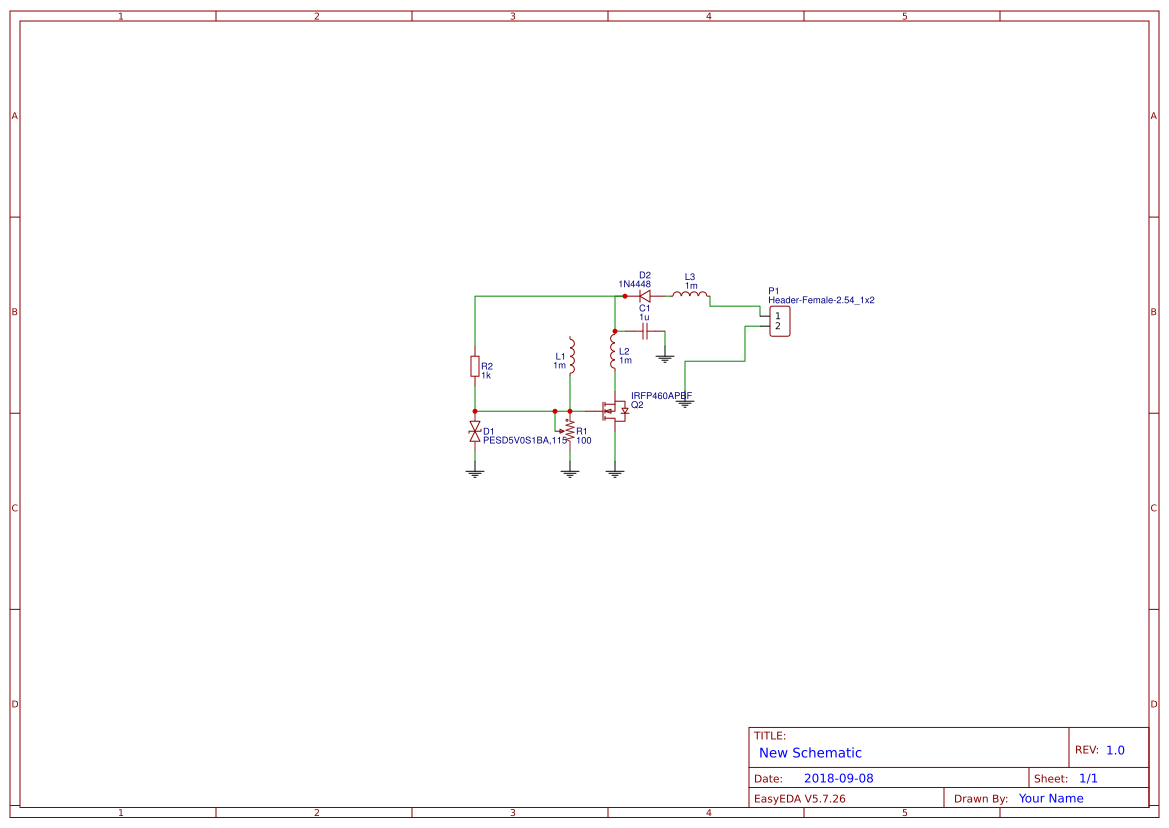Click the L3 inductor coil symbol

point(690,295)
